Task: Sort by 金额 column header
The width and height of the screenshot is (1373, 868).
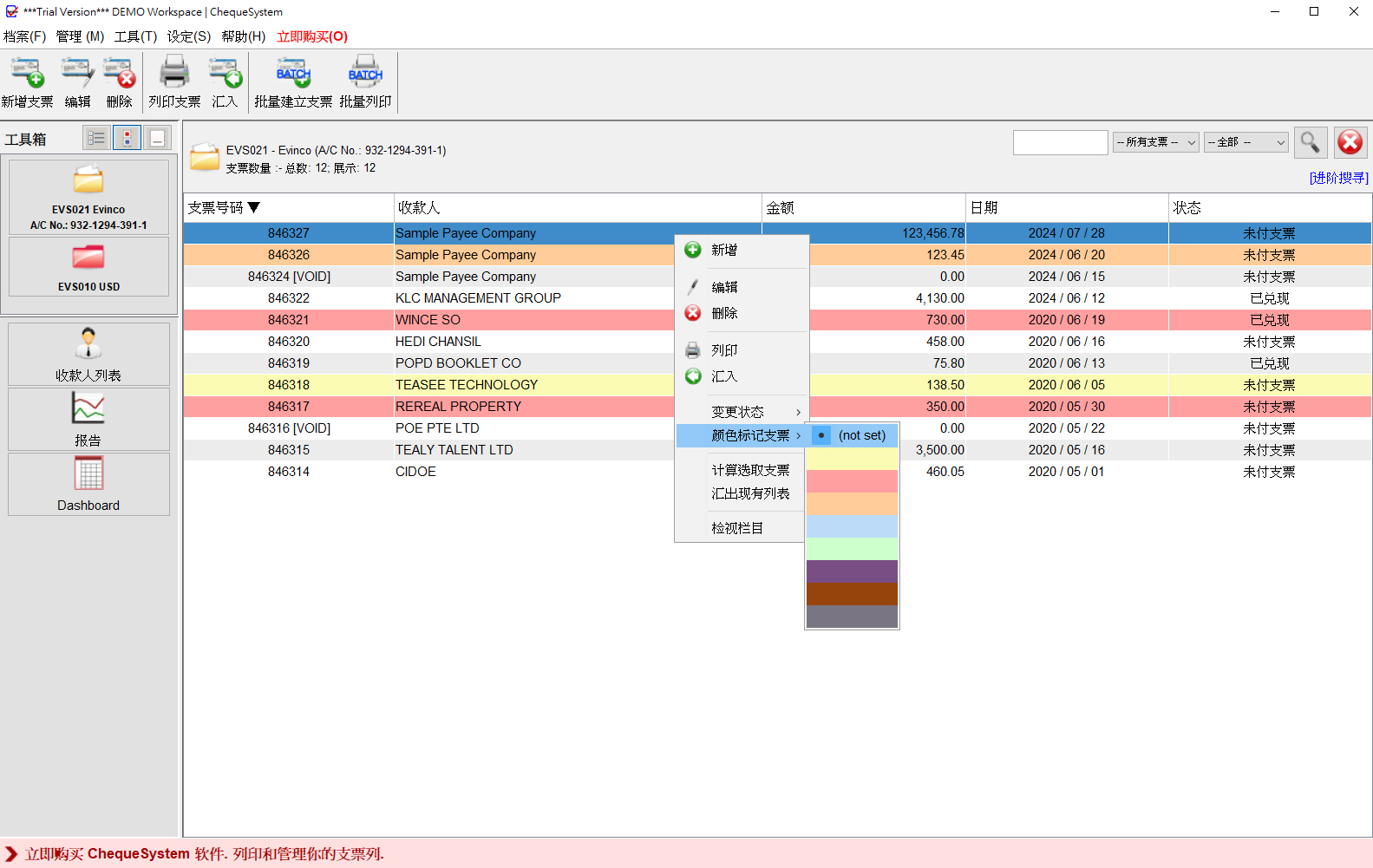Action: (x=864, y=208)
